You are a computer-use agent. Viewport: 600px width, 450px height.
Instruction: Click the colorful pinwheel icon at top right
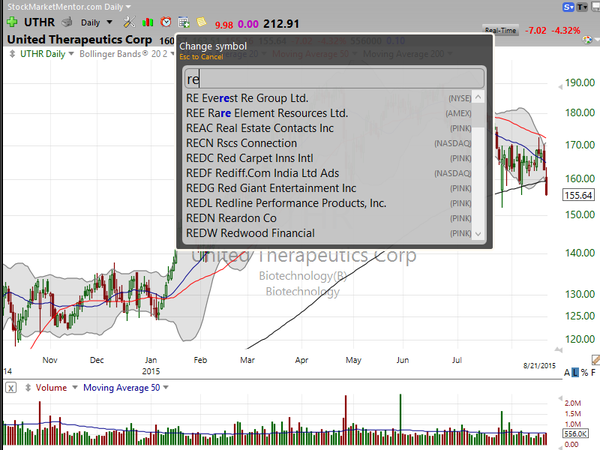click(587, 40)
